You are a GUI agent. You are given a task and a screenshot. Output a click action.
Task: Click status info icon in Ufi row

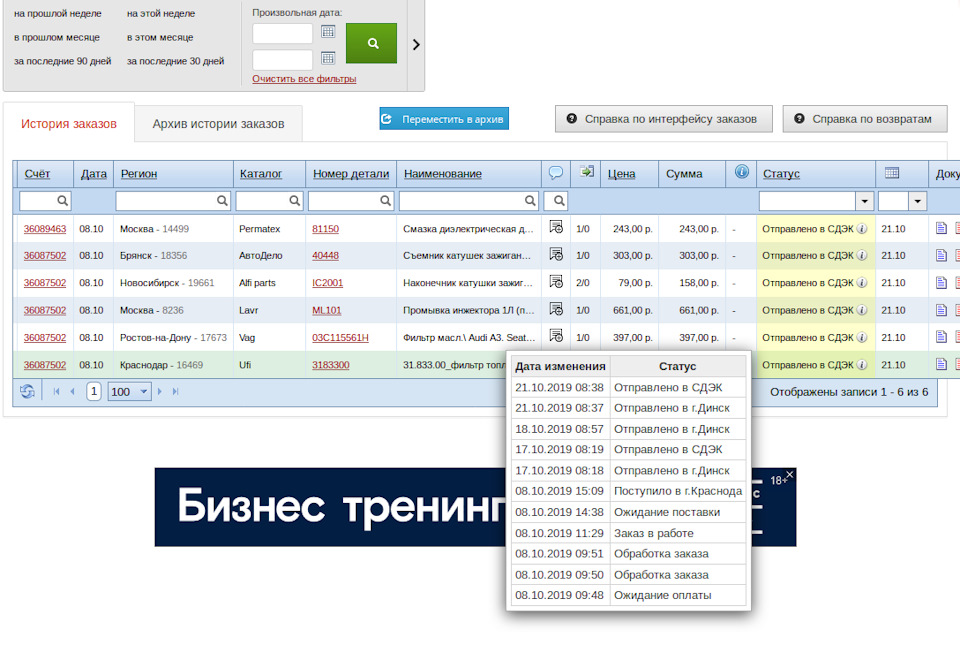click(x=862, y=365)
